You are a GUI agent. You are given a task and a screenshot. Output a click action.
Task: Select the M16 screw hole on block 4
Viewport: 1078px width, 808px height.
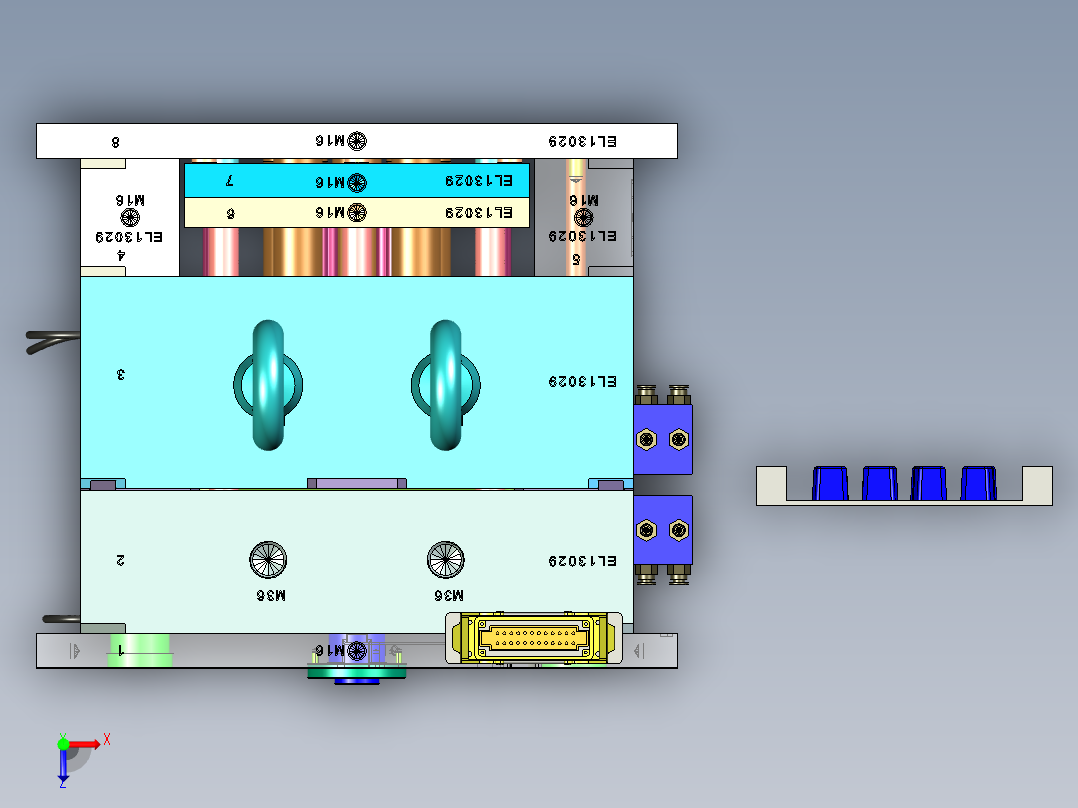(130, 218)
